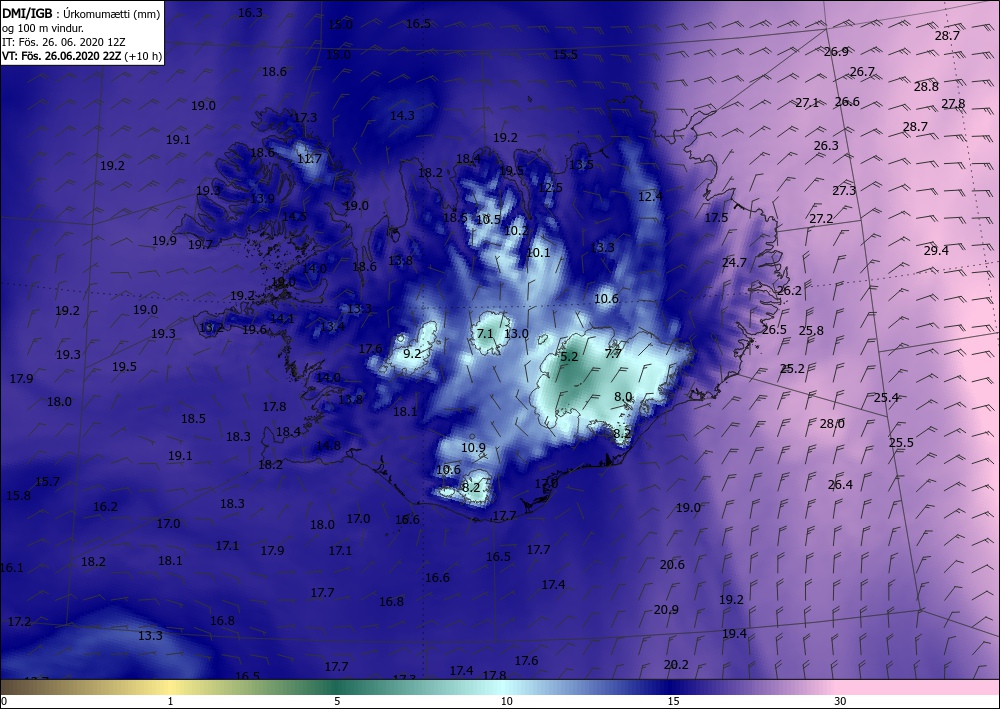Screen dimensions: 1000x709
Task: Click the 10.9 value on the map
Action: click(x=473, y=448)
